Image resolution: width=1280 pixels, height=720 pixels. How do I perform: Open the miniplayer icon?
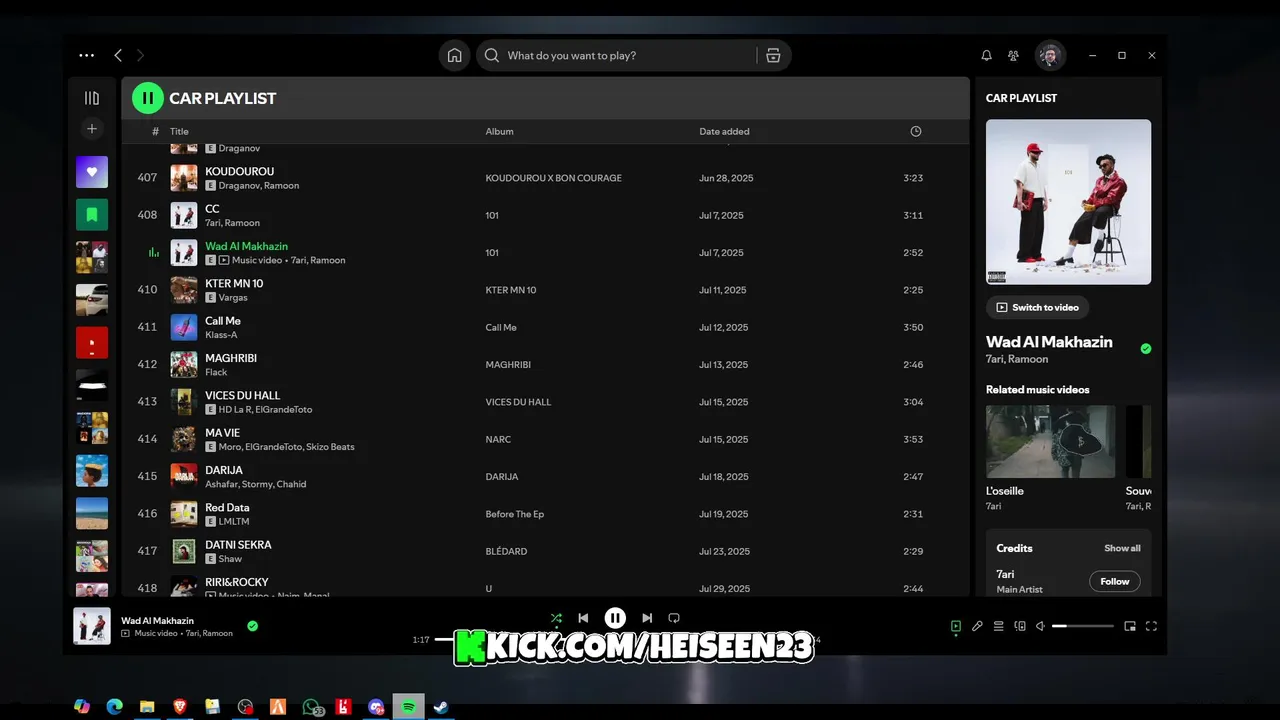pos(1130,626)
